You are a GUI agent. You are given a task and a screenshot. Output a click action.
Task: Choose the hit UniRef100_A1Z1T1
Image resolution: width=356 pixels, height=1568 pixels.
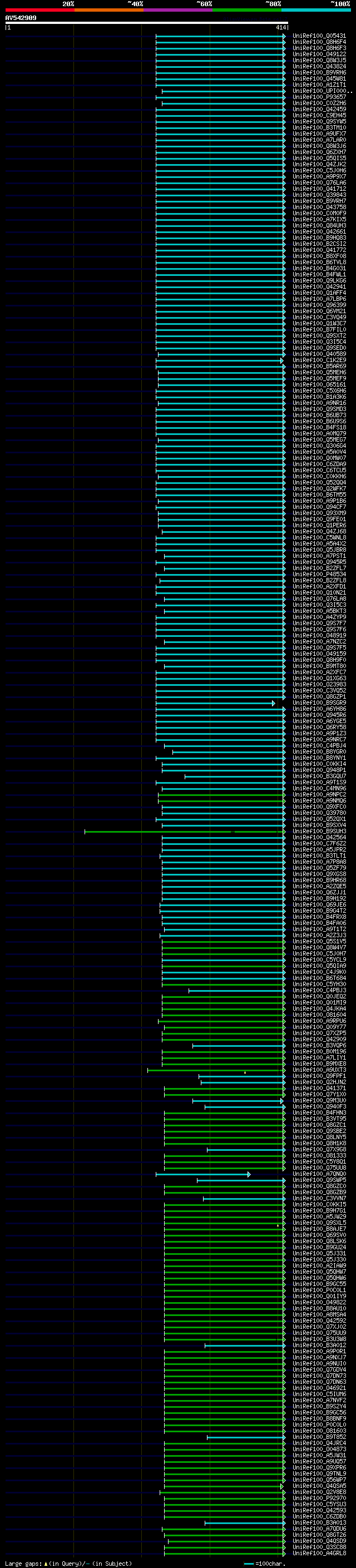coord(319,85)
